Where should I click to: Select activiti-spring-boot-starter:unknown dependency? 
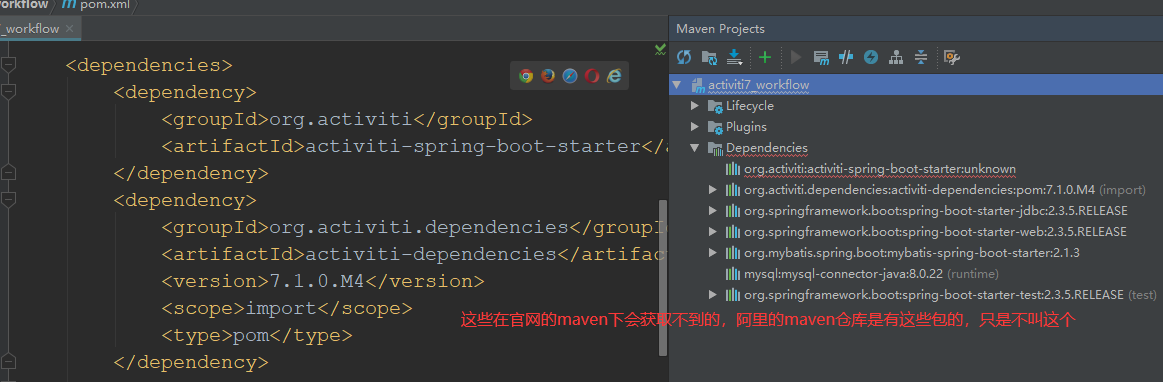pyautogui.click(x=880, y=169)
